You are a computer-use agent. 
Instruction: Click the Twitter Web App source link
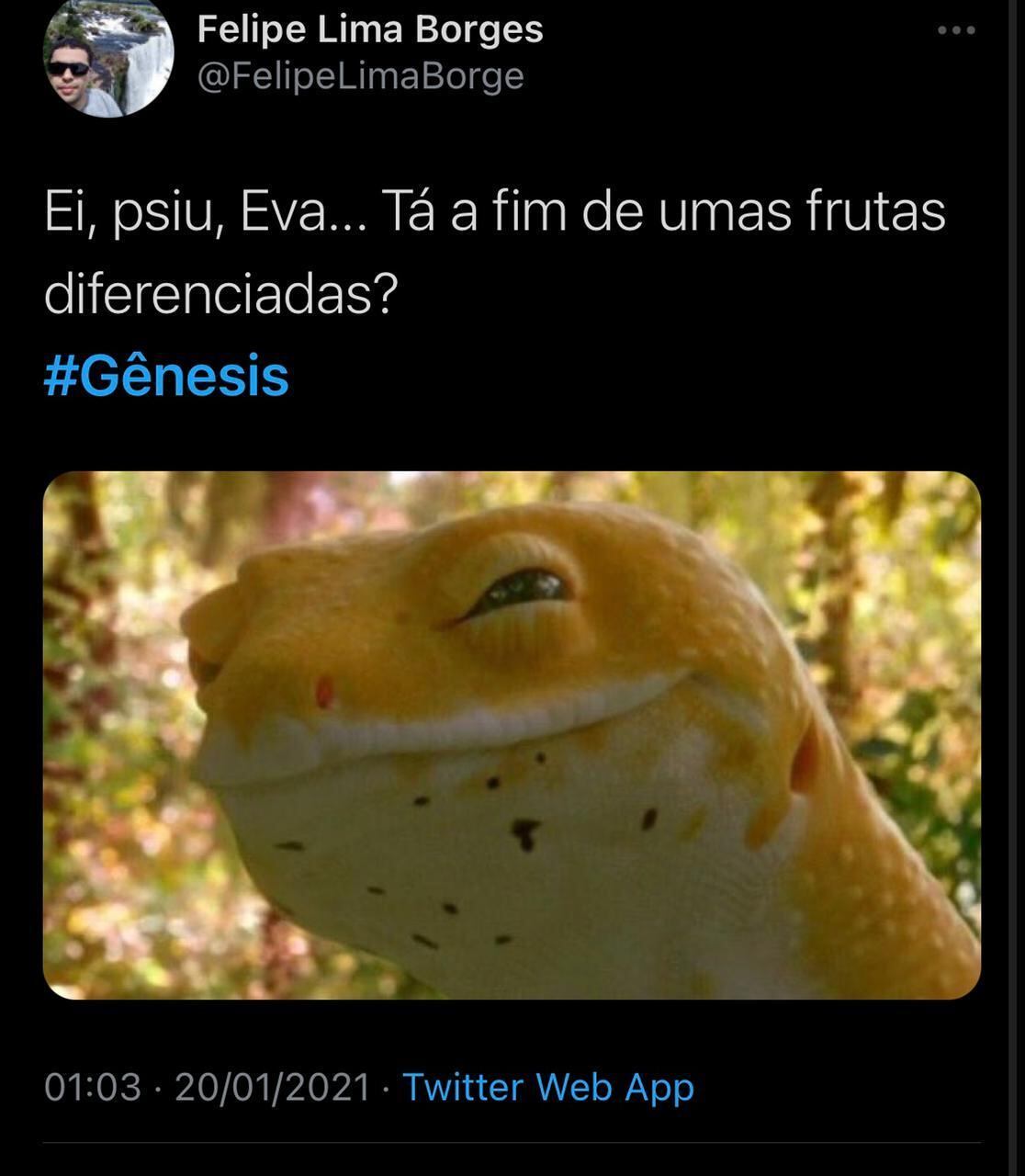point(548,1087)
